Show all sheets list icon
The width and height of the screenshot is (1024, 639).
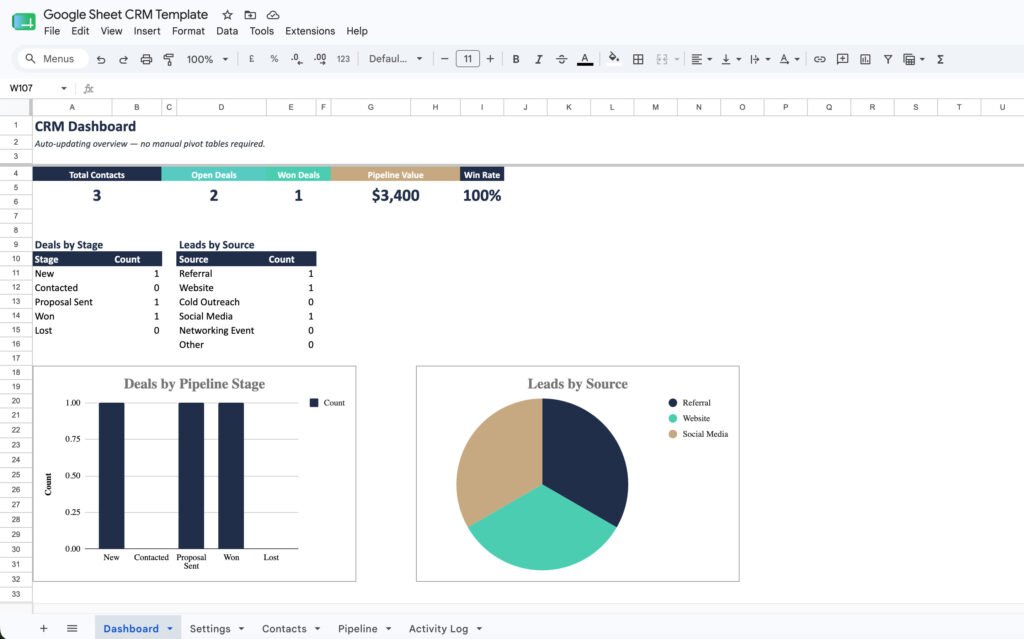pyautogui.click(x=72, y=629)
